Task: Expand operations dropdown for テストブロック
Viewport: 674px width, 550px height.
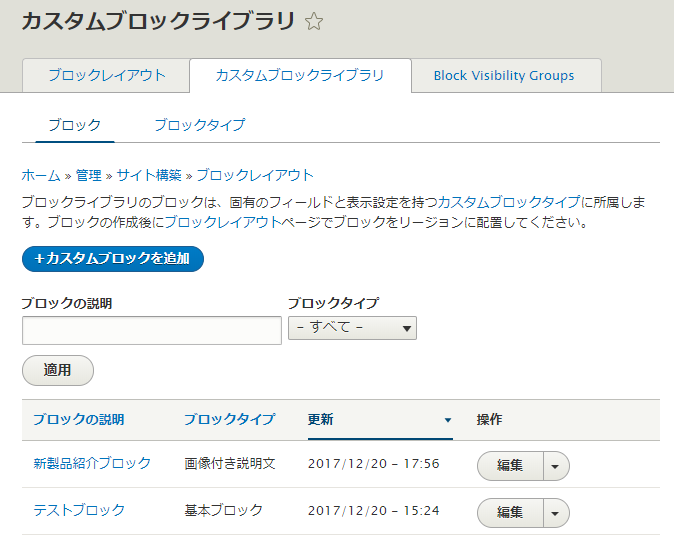Action: click(x=556, y=512)
